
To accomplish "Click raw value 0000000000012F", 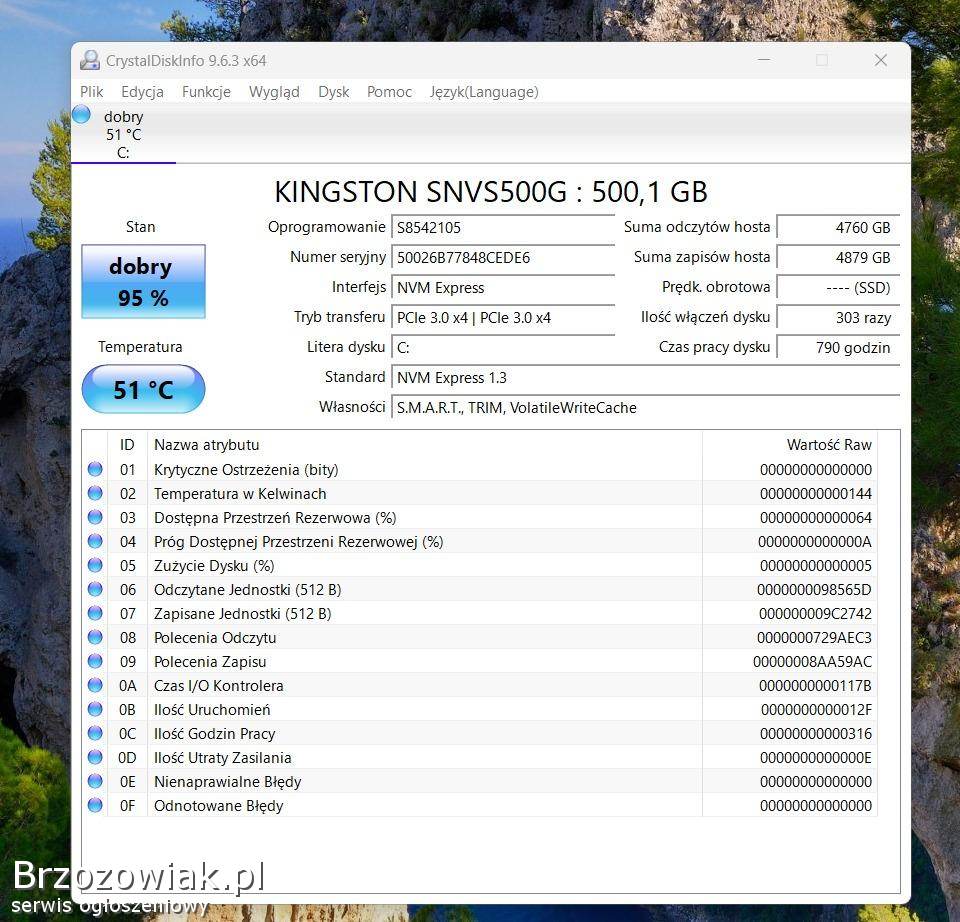I will (x=816, y=710).
